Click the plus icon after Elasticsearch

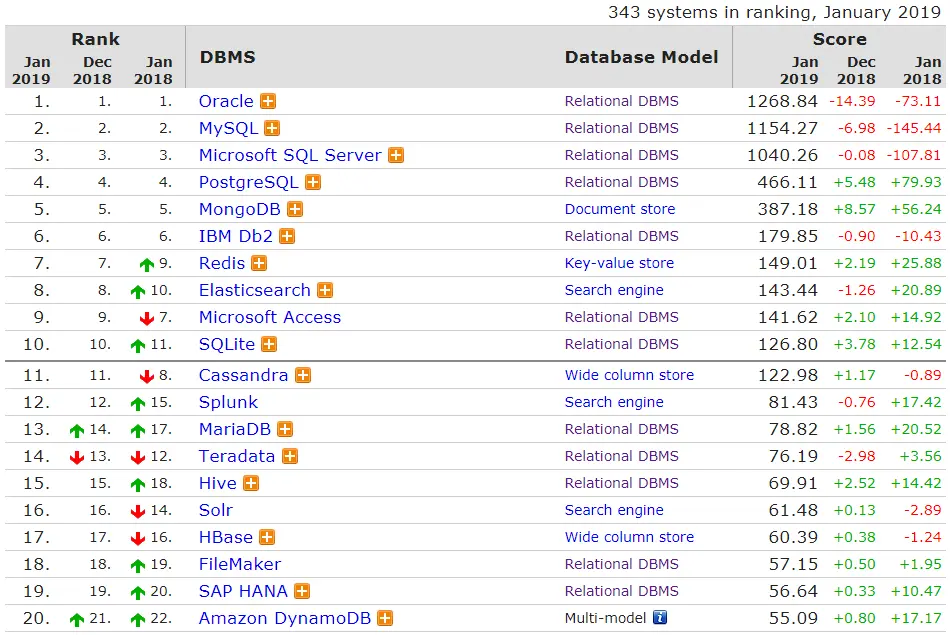click(x=325, y=290)
